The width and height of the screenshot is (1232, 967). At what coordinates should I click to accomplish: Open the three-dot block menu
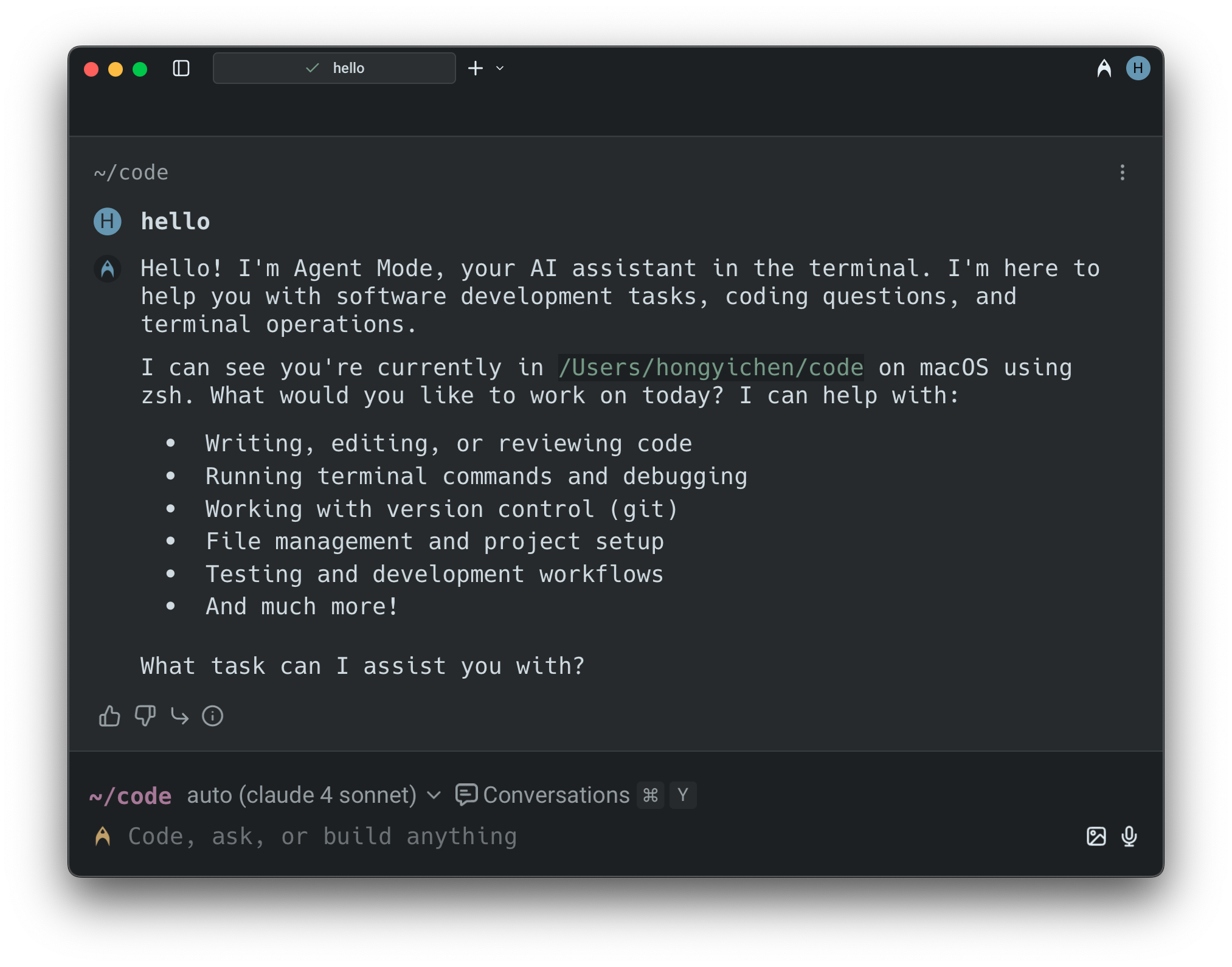1122,173
